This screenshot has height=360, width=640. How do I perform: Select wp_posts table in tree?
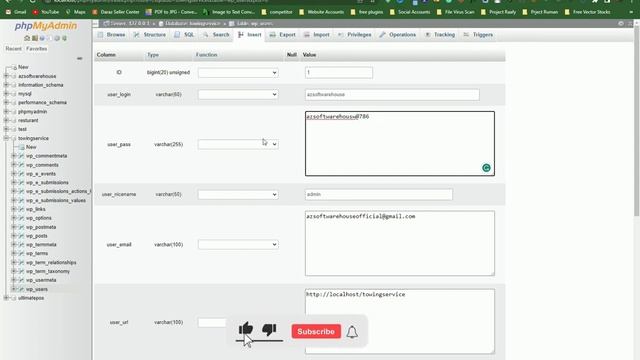coord(37,236)
